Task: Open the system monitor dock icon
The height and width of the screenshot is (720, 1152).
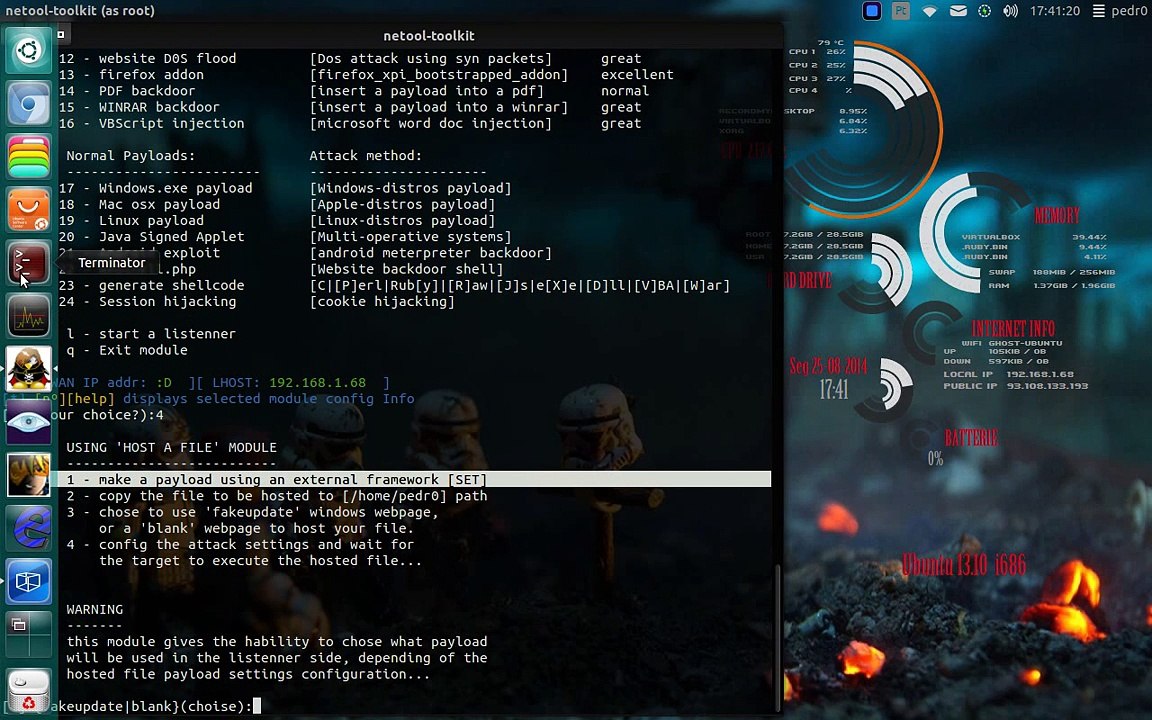Action: [x=29, y=316]
